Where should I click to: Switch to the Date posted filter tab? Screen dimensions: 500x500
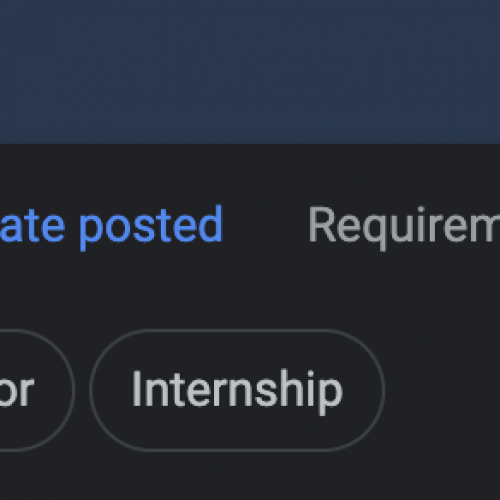[x=111, y=225]
